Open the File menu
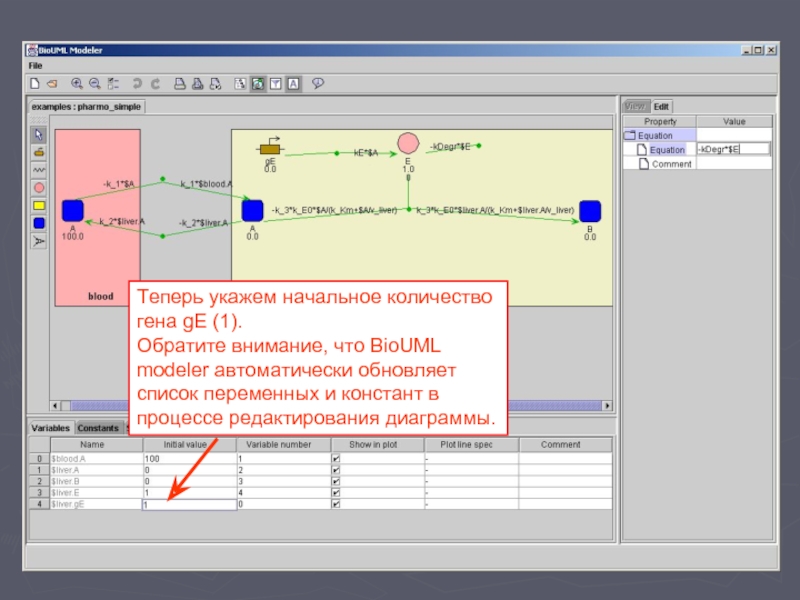The image size is (800, 600). [x=35, y=65]
